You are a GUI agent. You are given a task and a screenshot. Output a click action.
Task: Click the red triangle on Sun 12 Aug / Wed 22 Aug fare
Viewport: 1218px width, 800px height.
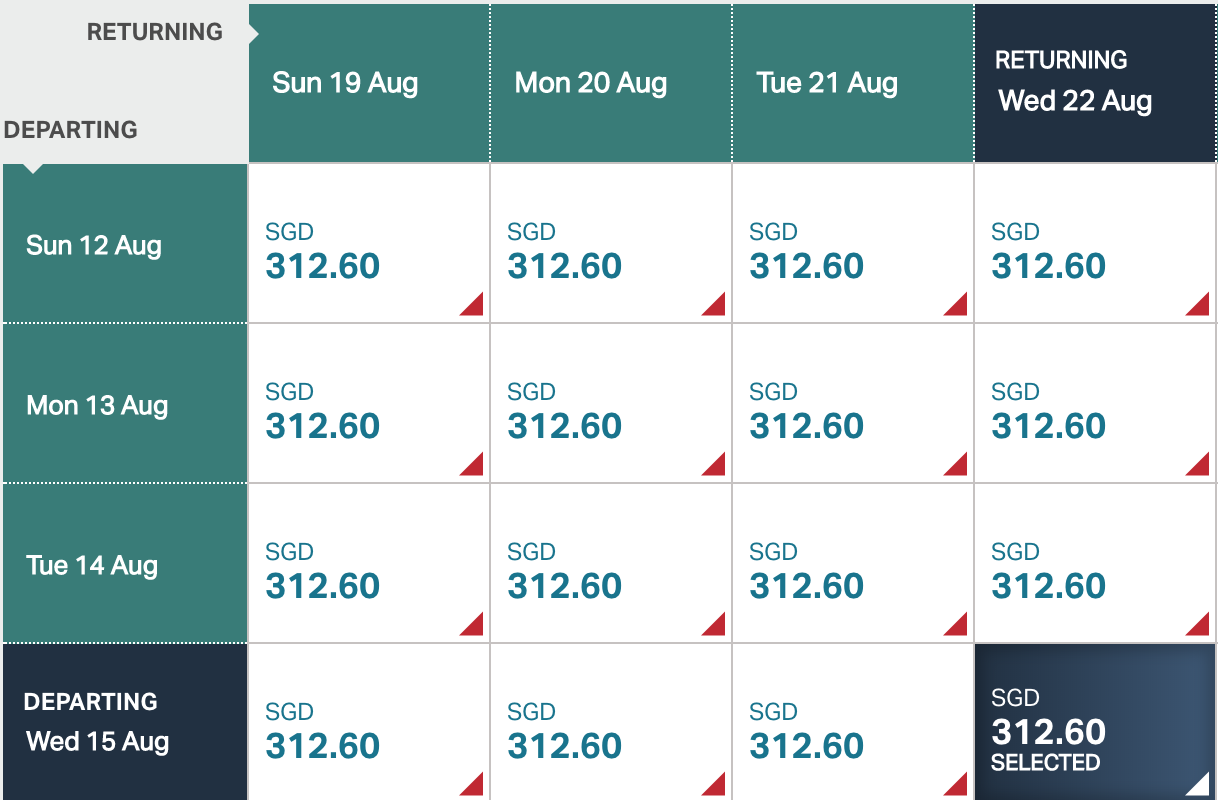point(1199,305)
